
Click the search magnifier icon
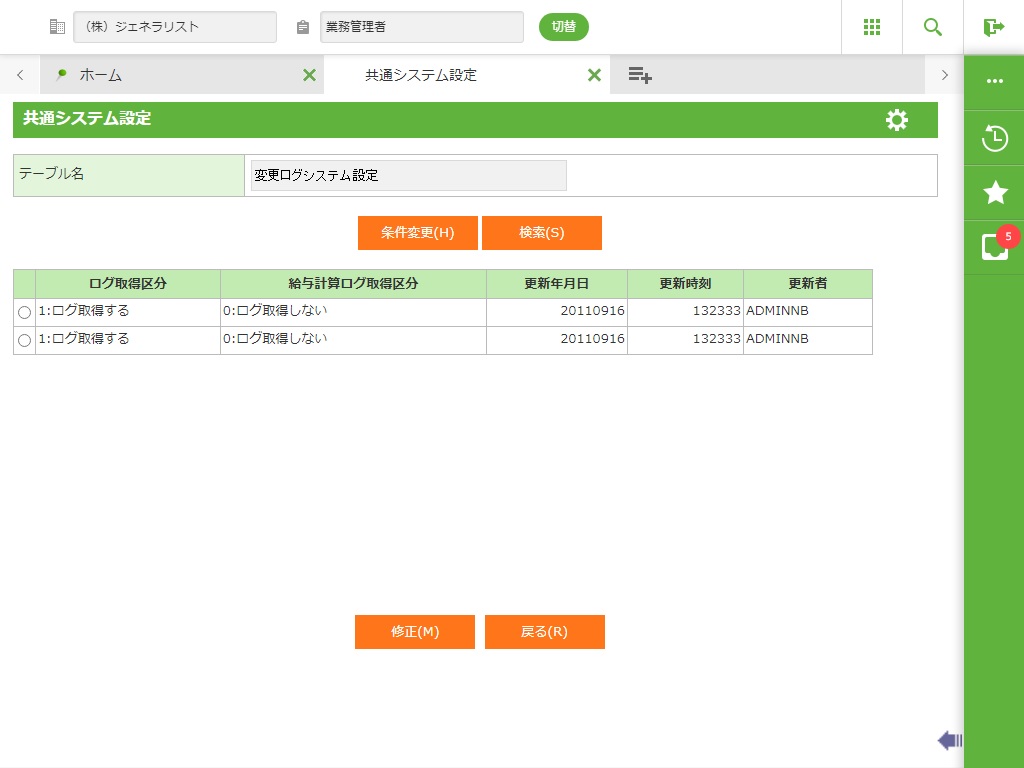coord(933,27)
